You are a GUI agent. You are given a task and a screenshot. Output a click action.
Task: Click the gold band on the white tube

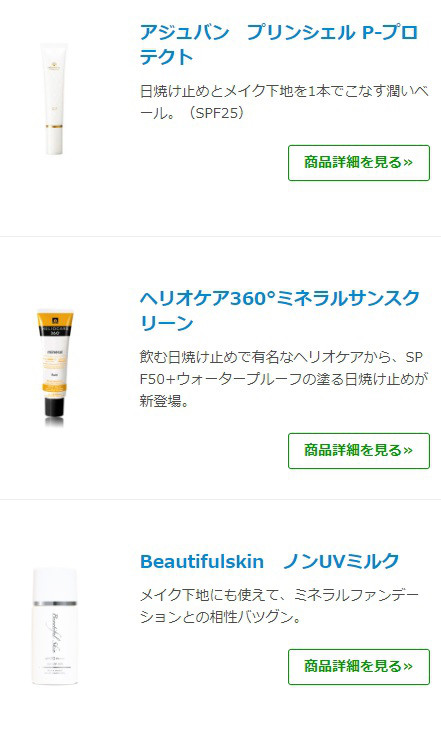(54, 126)
